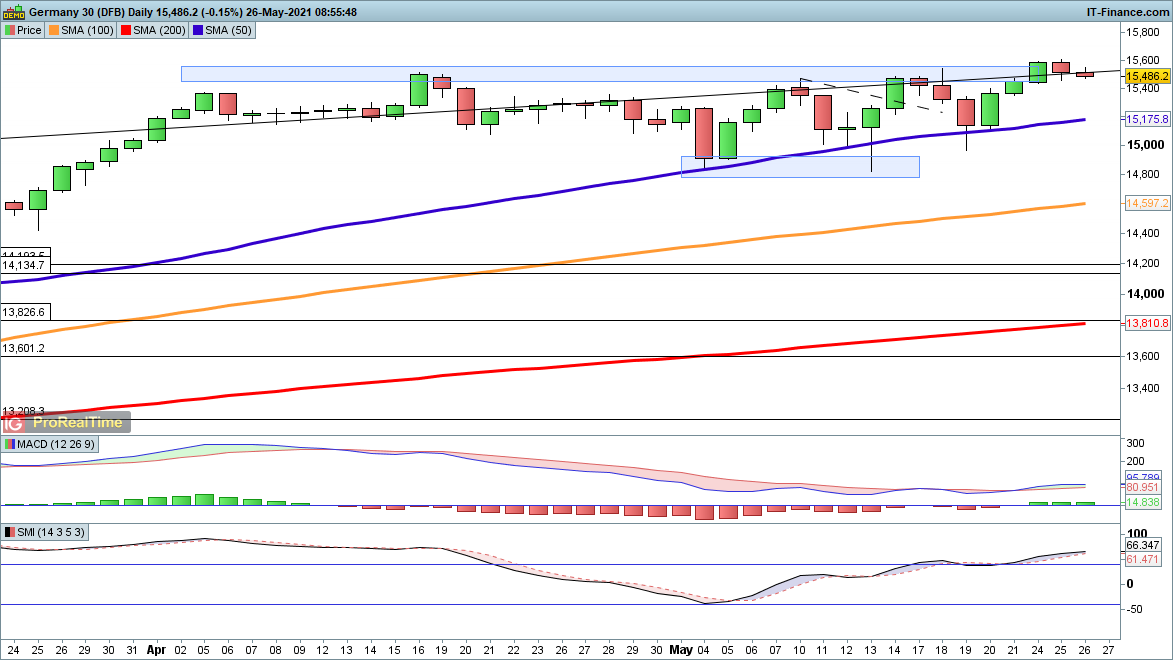Image resolution: width=1173 pixels, height=660 pixels.
Task: Select the orange SMA (100) color swatch
Action: click(54, 30)
